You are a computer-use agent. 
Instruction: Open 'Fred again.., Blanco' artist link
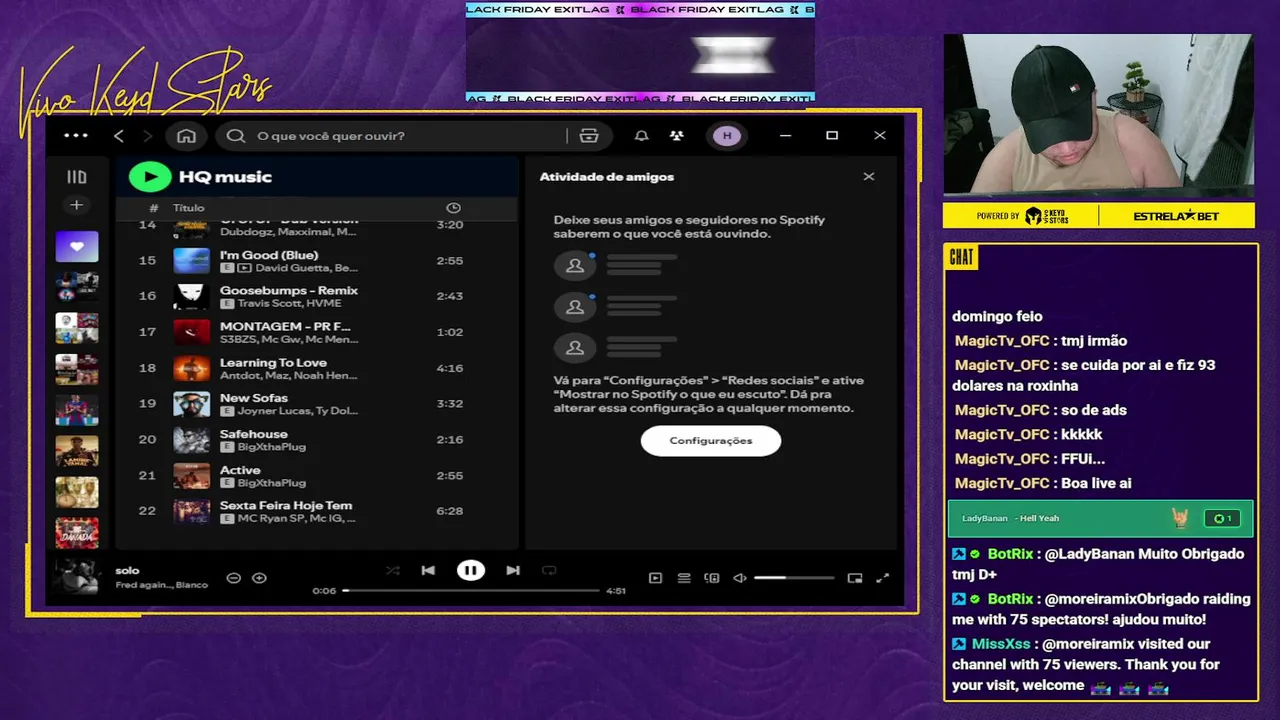click(162, 585)
